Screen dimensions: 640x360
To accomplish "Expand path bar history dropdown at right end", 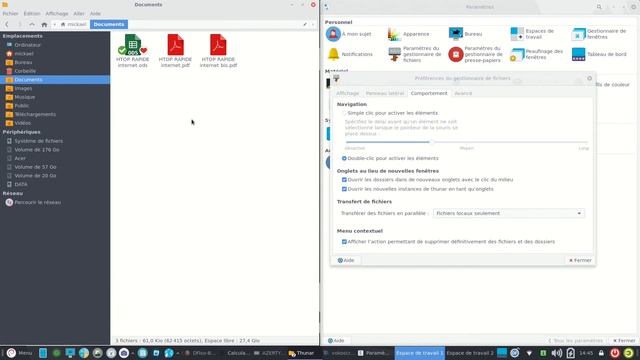I will tap(313, 24).
